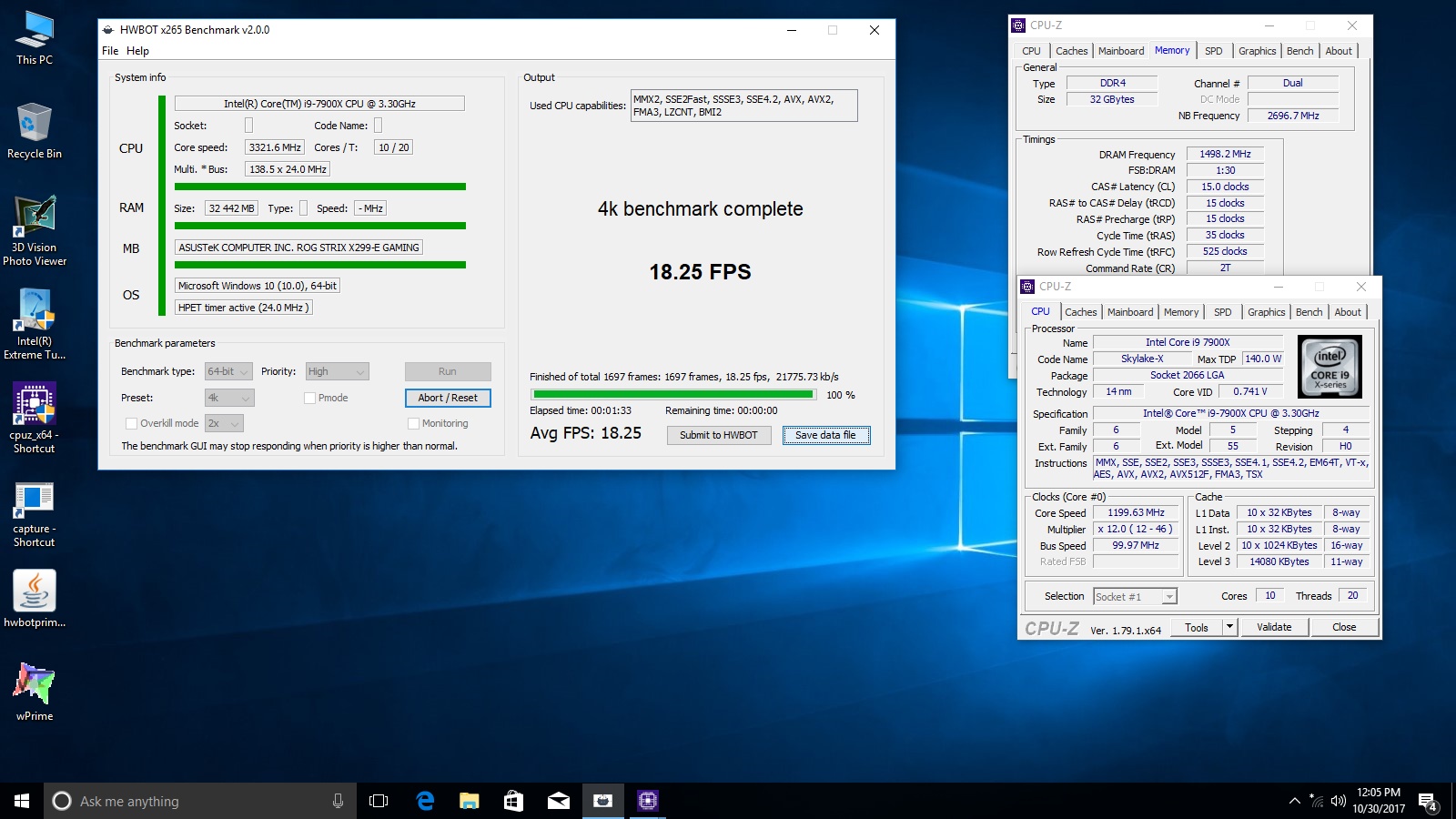
Task: Click the Abort / Reset button
Action: (448, 398)
